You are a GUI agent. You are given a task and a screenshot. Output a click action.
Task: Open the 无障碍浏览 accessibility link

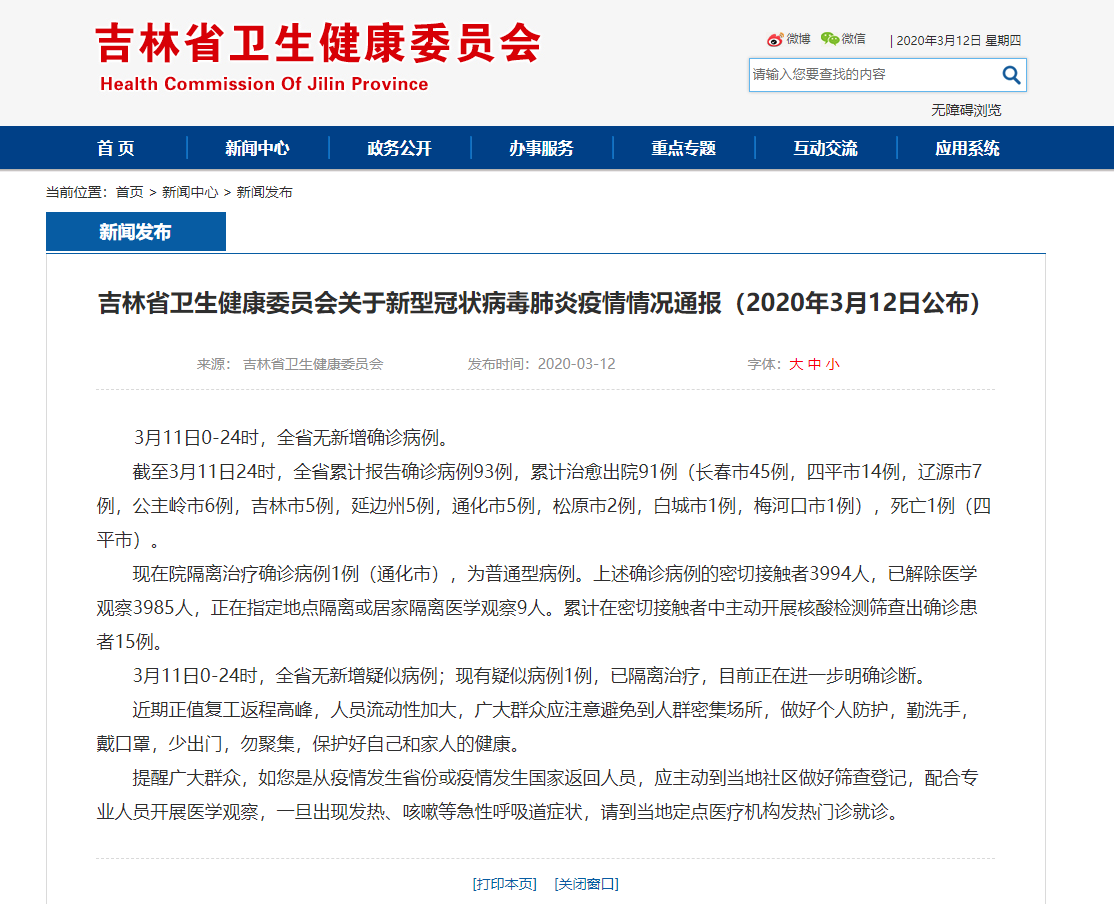(965, 110)
